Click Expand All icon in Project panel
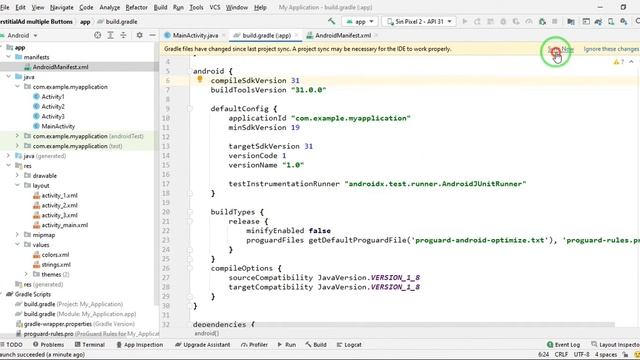640x360 pixels. 111,36
